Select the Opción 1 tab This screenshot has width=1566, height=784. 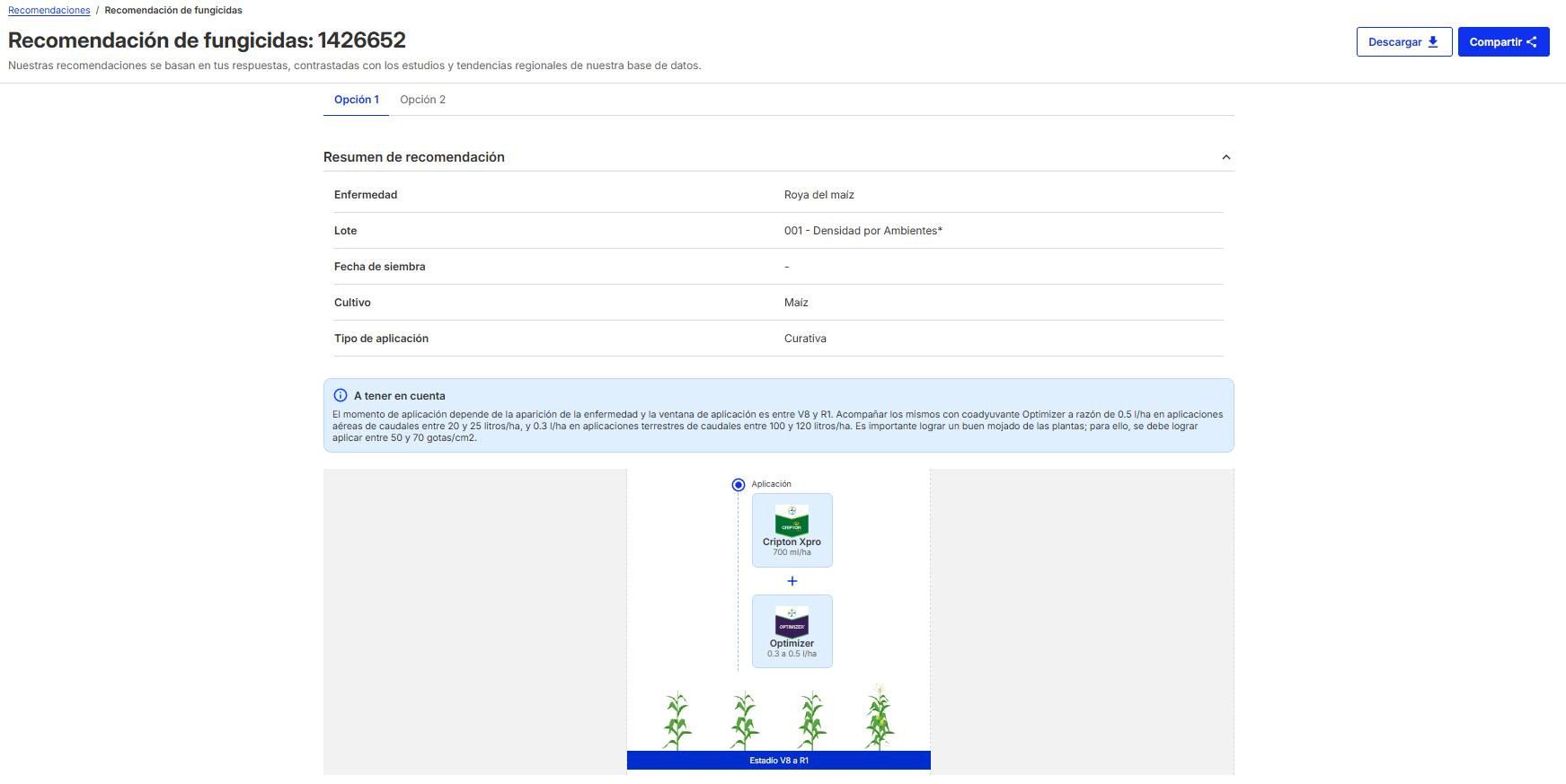[x=357, y=100]
